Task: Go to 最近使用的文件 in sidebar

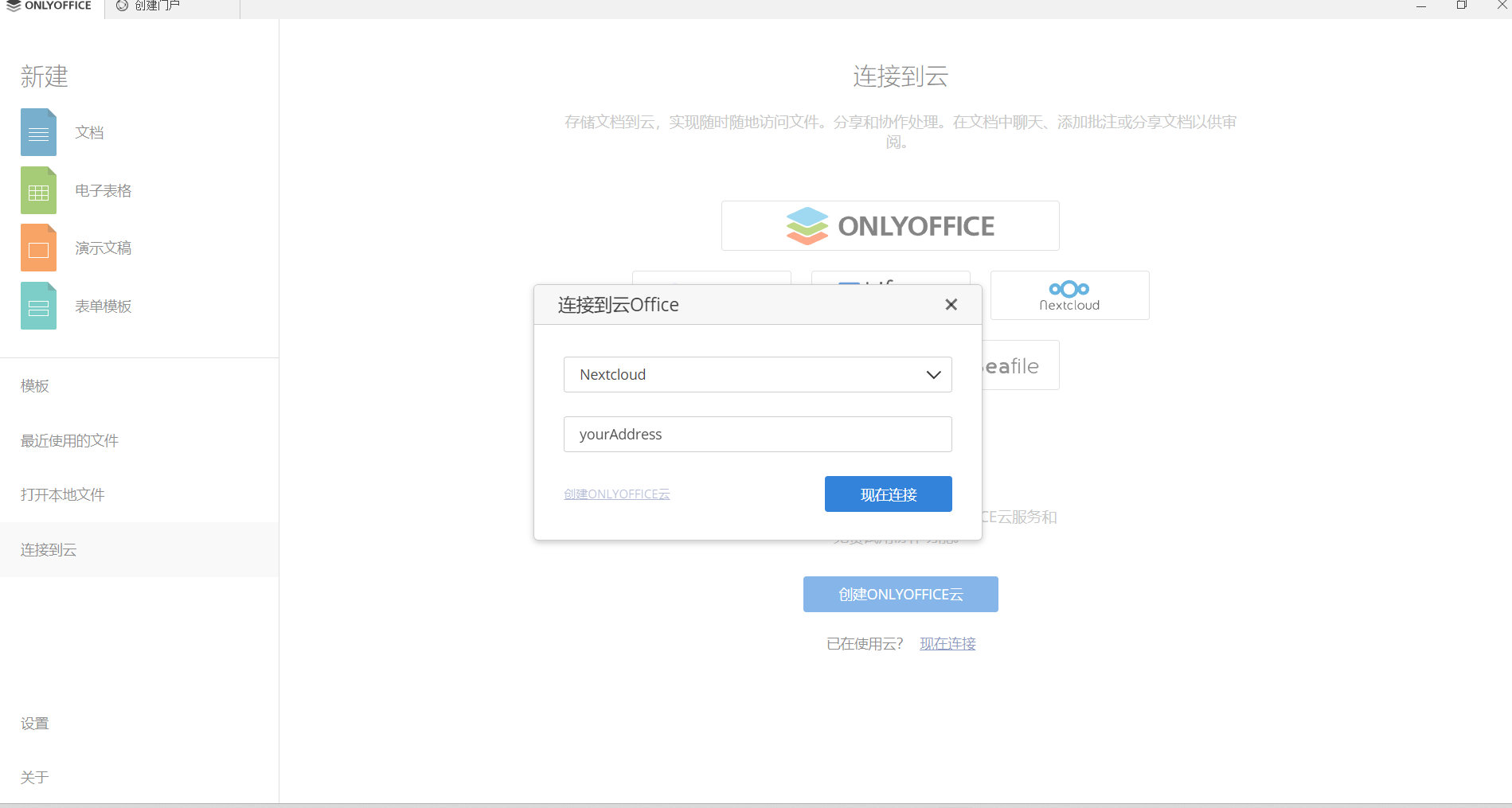Action: tap(69, 441)
